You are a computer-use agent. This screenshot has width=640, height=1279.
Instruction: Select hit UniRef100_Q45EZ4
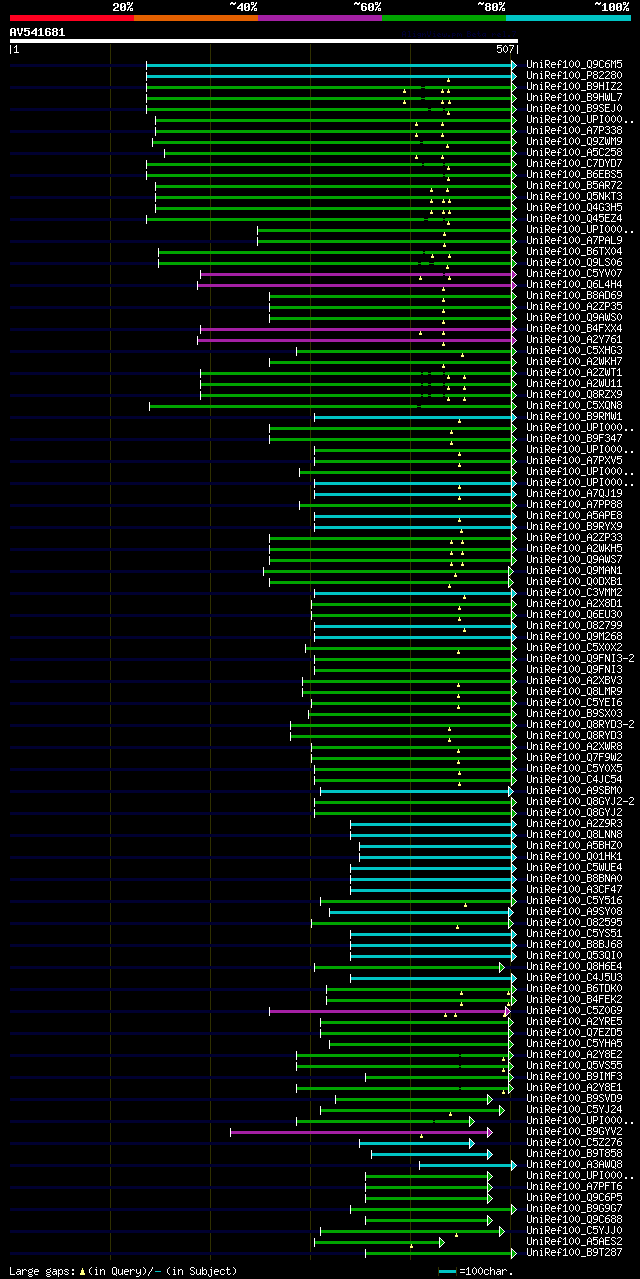[574, 219]
